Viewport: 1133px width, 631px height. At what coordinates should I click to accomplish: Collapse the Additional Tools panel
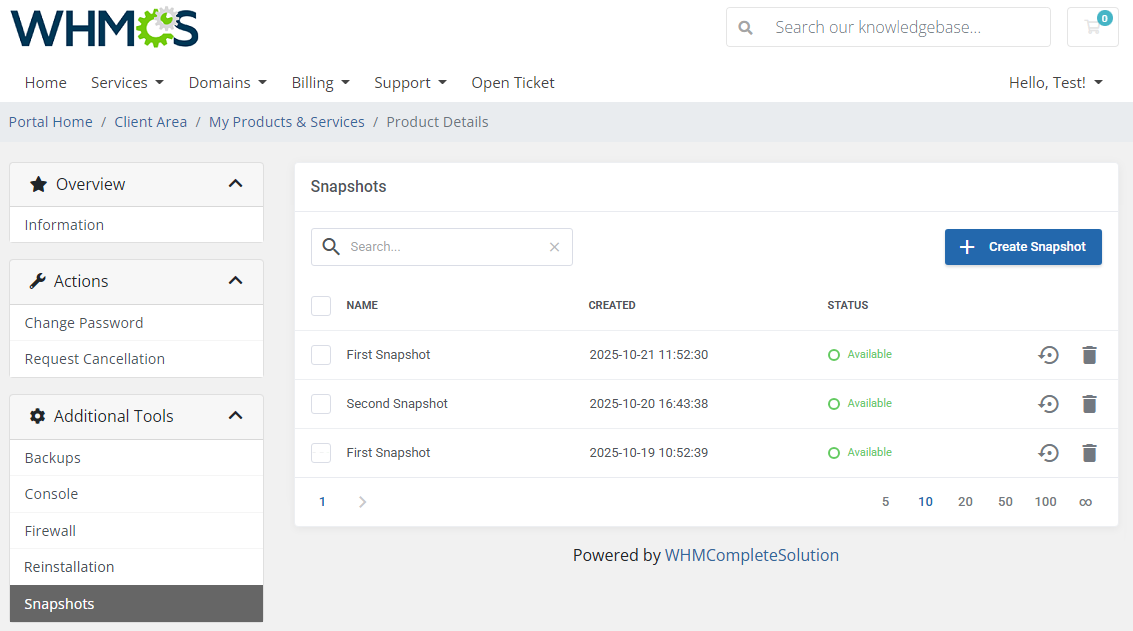pos(236,416)
